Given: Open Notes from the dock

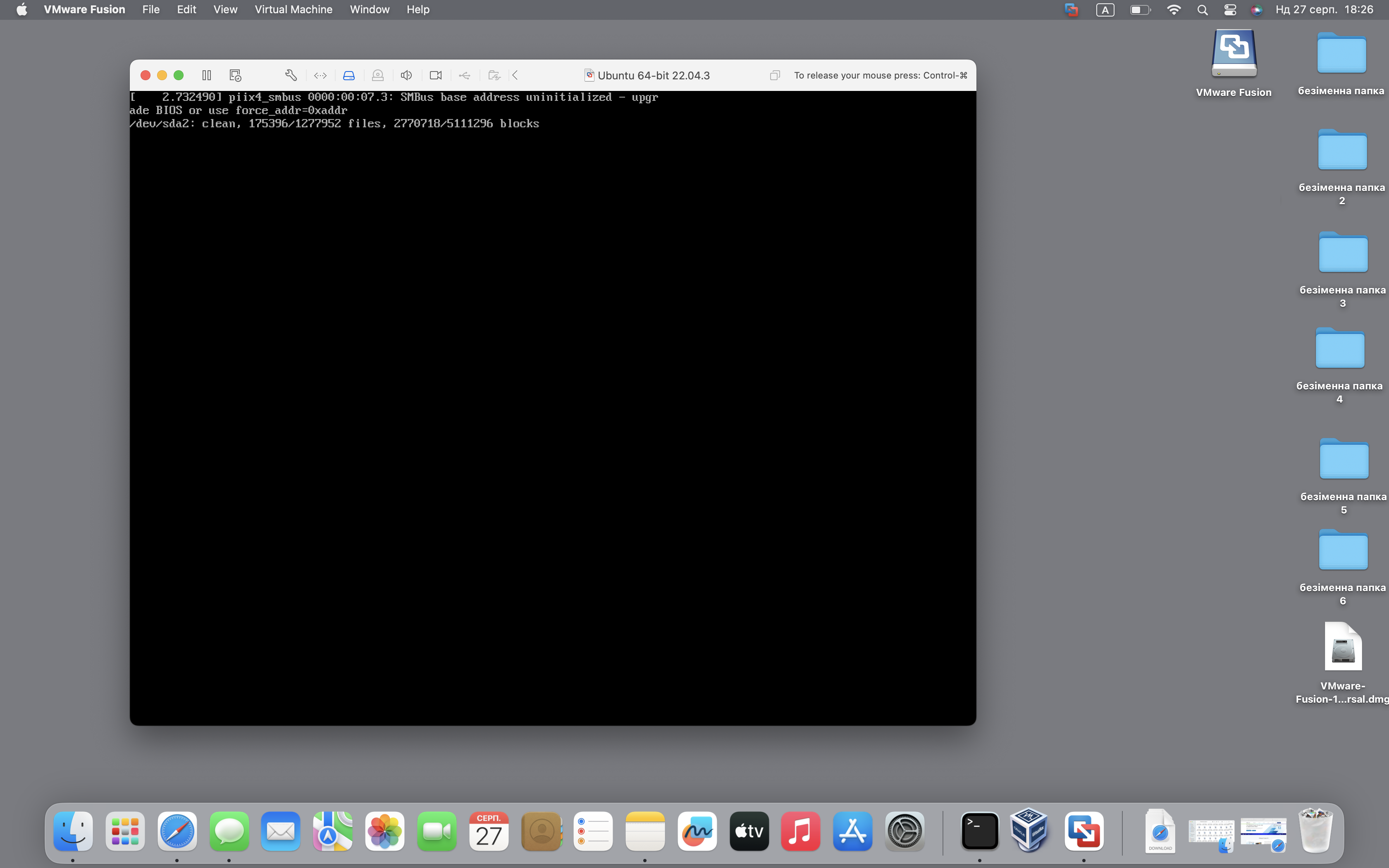Looking at the screenshot, I should coord(645,831).
